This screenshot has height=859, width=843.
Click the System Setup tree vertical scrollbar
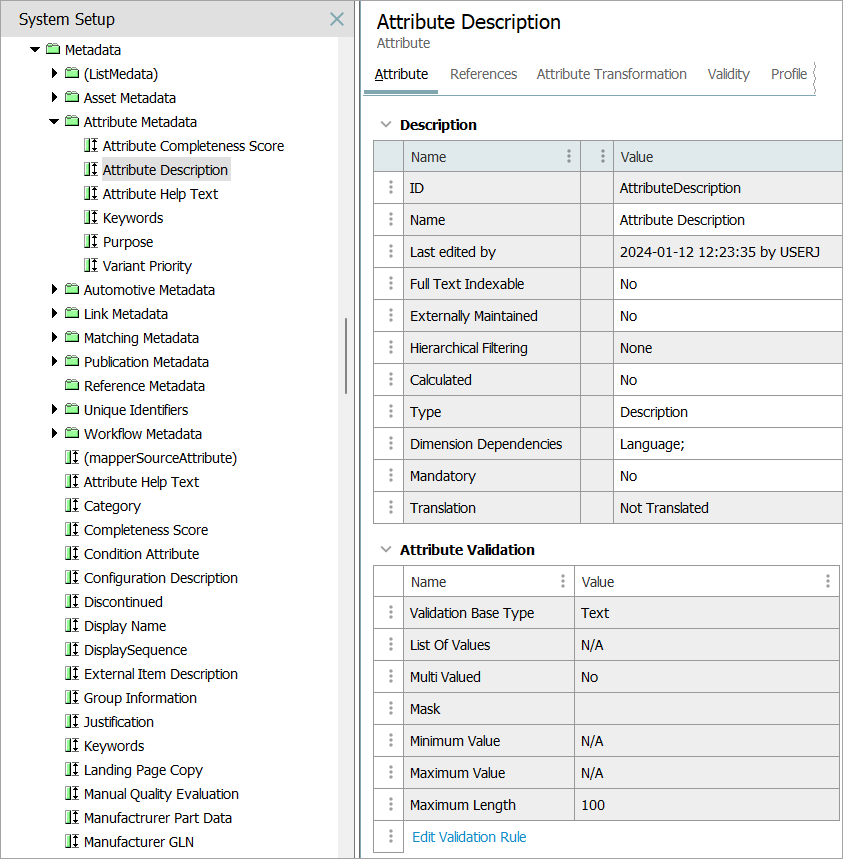(x=346, y=355)
